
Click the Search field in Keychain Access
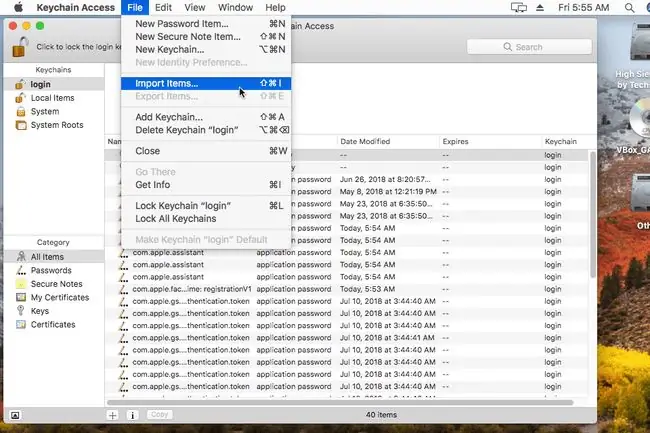[x=529, y=47]
